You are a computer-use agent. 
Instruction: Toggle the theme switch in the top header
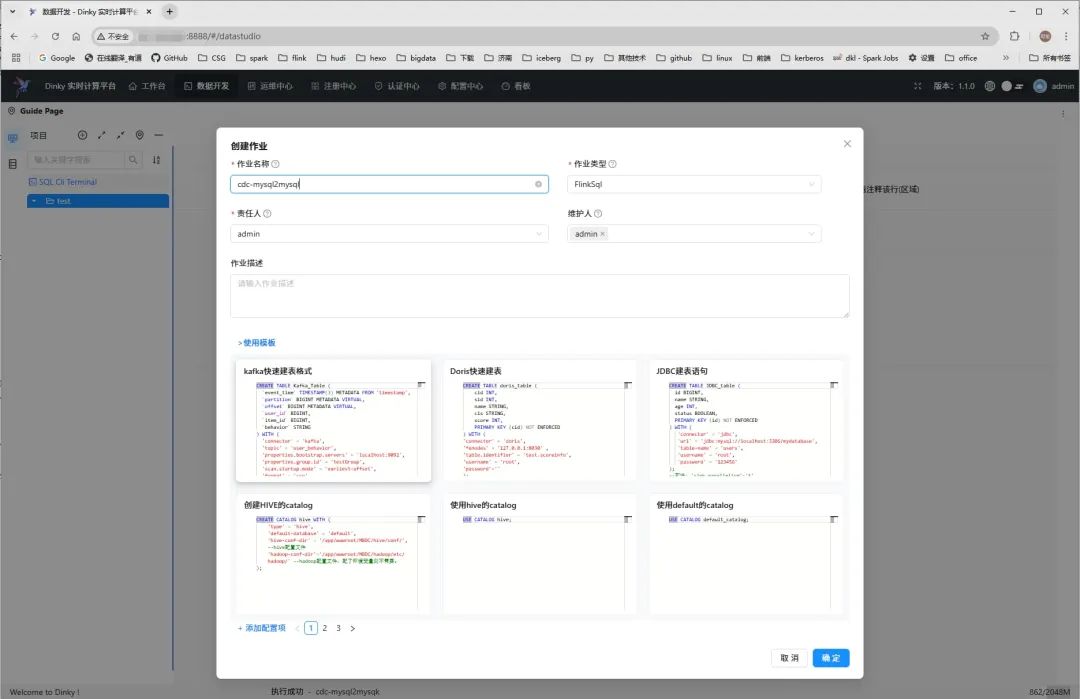pos(1012,86)
